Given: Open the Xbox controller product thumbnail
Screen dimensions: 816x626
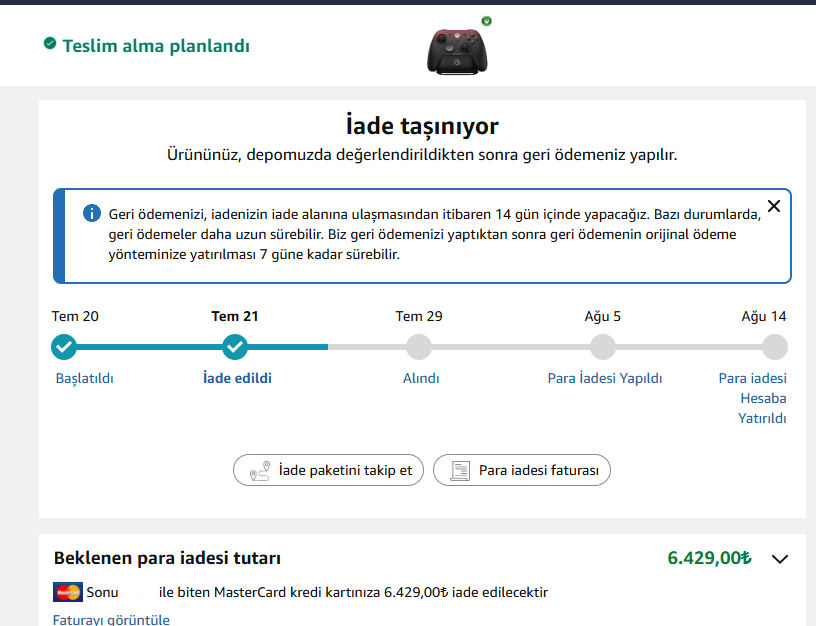Looking at the screenshot, I should coord(457,50).
